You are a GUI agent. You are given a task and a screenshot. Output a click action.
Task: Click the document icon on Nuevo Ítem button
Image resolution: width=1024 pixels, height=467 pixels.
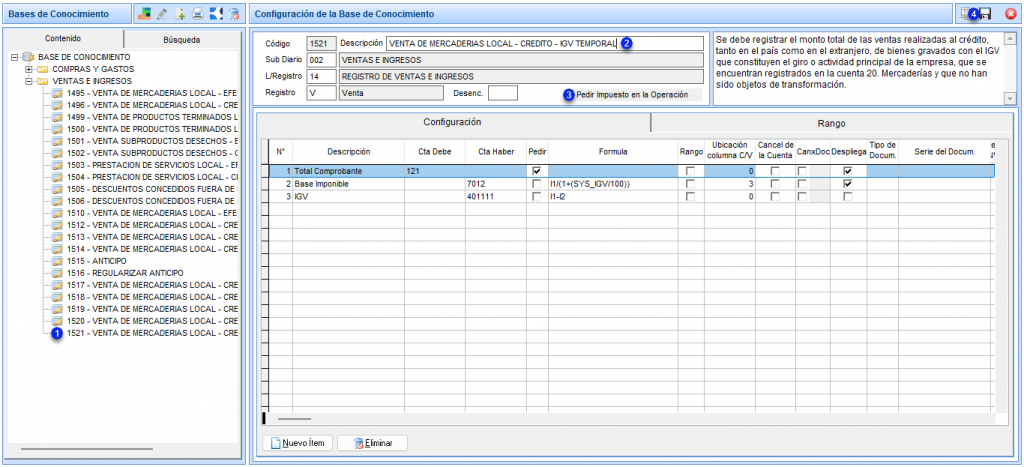pos(276,443)
